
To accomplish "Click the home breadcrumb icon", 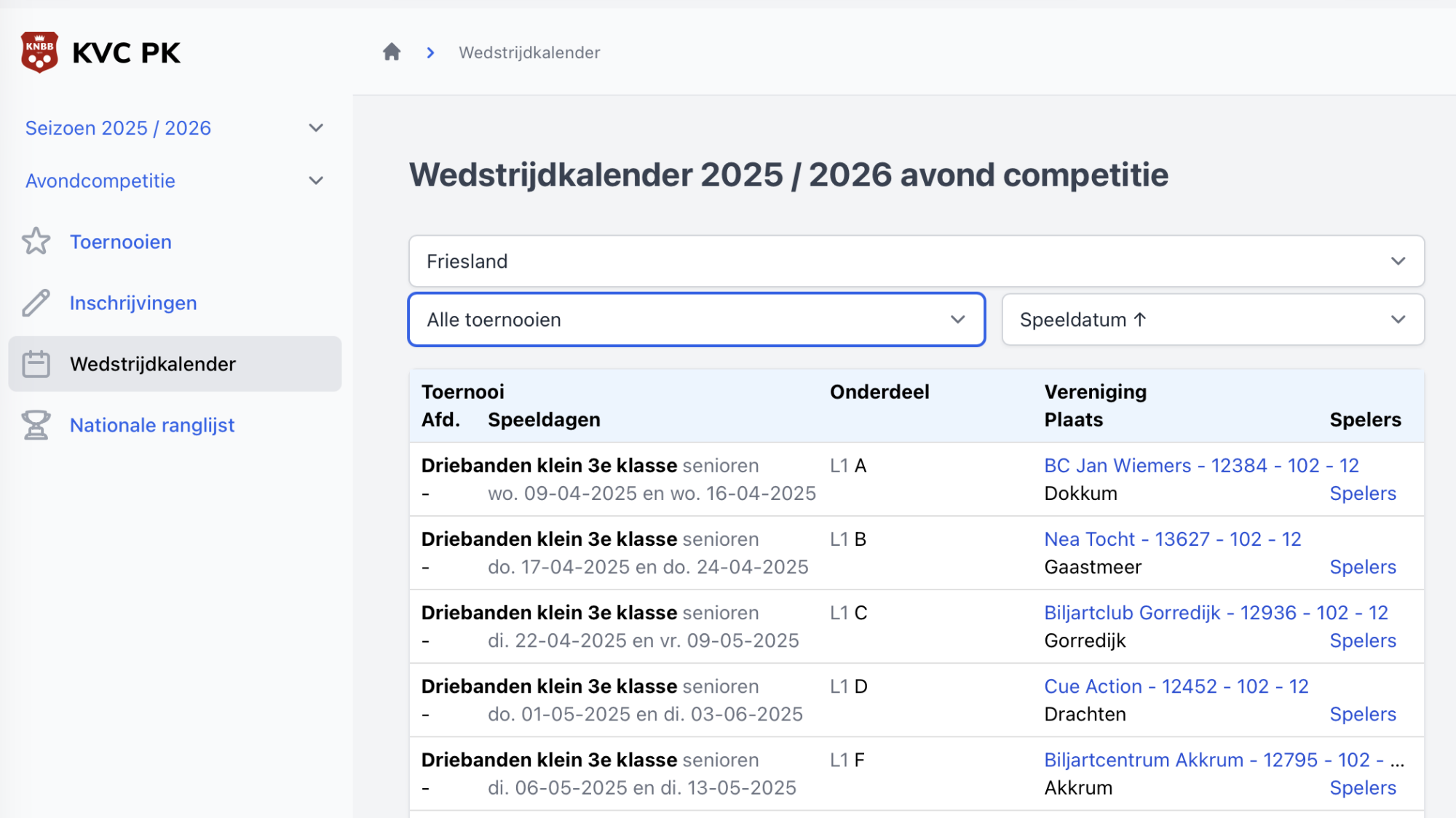I will [x=392, y=52].
